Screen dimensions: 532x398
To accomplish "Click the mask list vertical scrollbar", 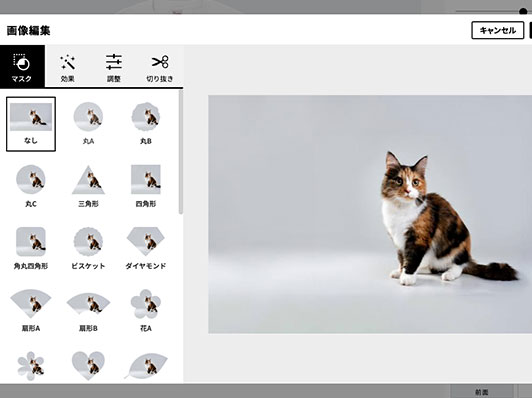I will click(181, 153).
